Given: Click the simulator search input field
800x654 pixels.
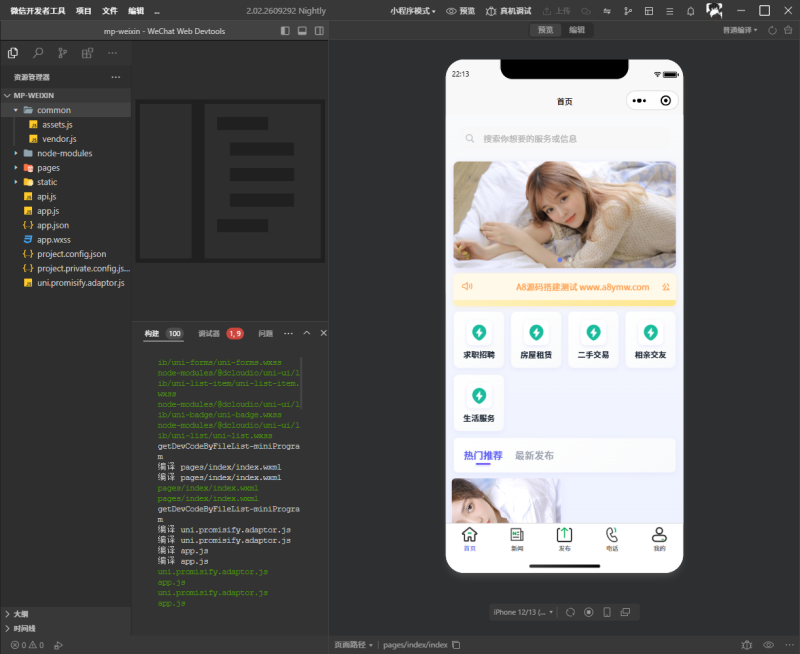Looking at the screenshot, I should [x=564, y=139].
